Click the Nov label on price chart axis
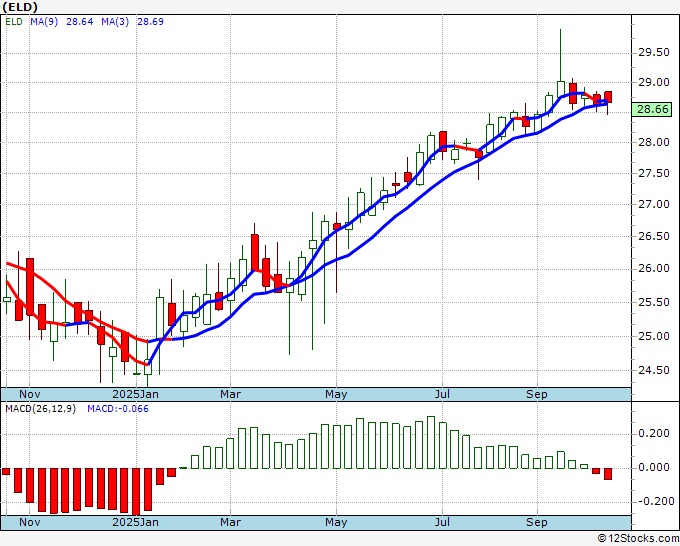 (x=29, y=394)
